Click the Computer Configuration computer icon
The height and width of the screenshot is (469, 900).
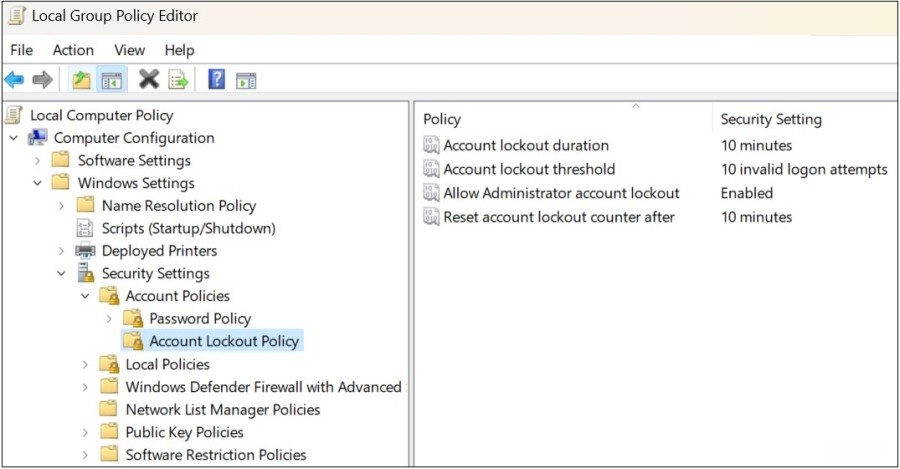pyautogui.click(x=38, y=138)
